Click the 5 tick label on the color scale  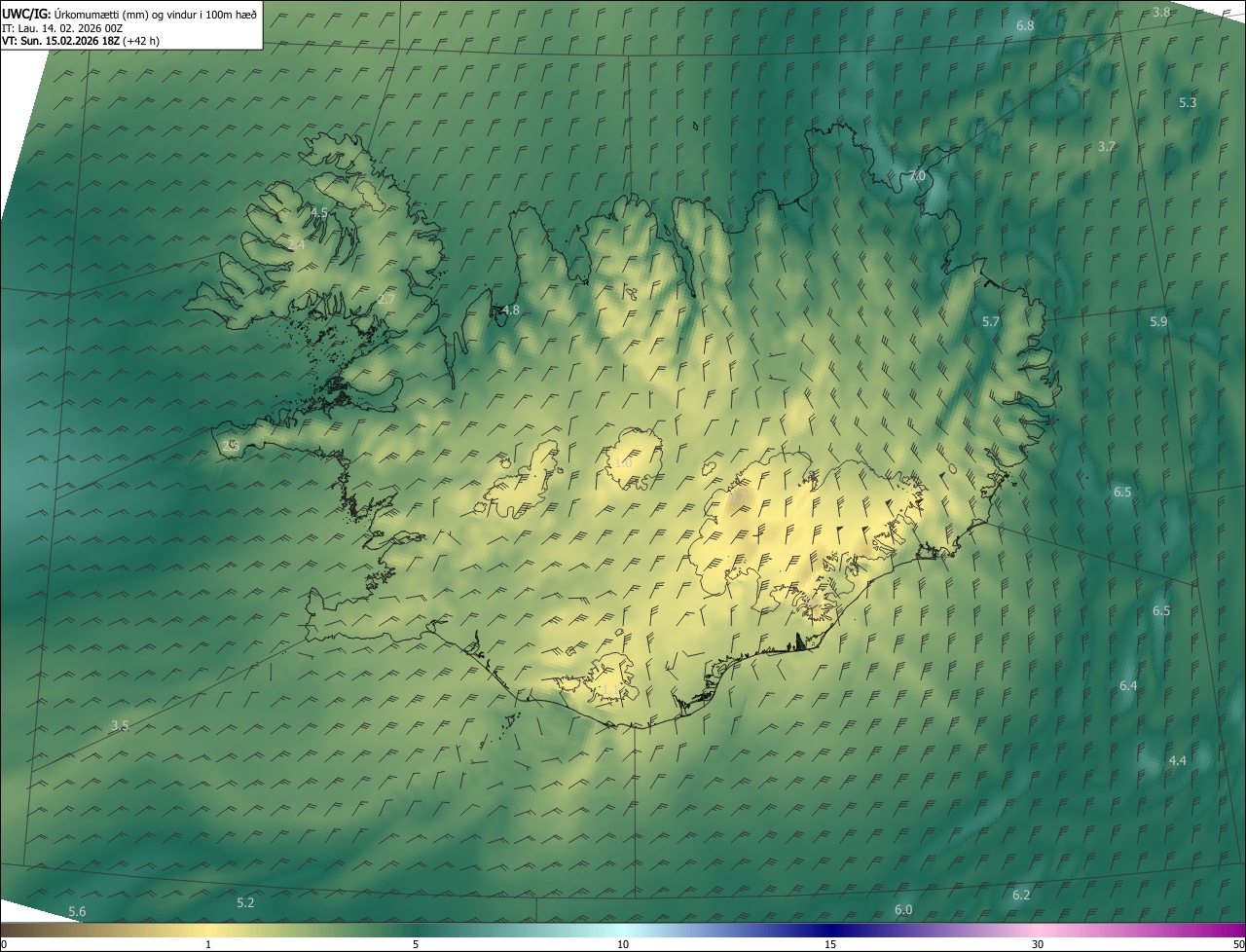416,945
